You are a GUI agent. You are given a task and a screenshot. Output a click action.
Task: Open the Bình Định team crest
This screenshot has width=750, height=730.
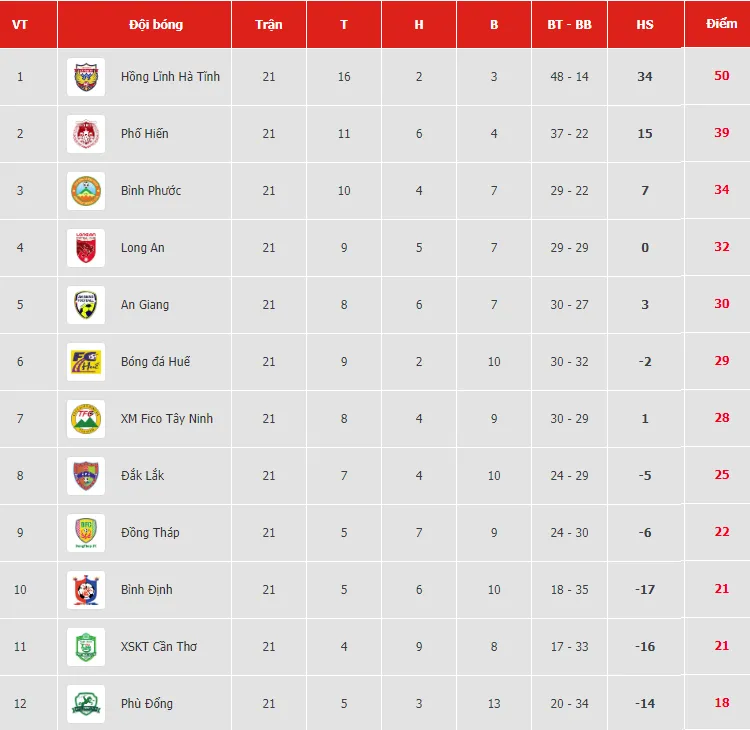pos(85,590)
